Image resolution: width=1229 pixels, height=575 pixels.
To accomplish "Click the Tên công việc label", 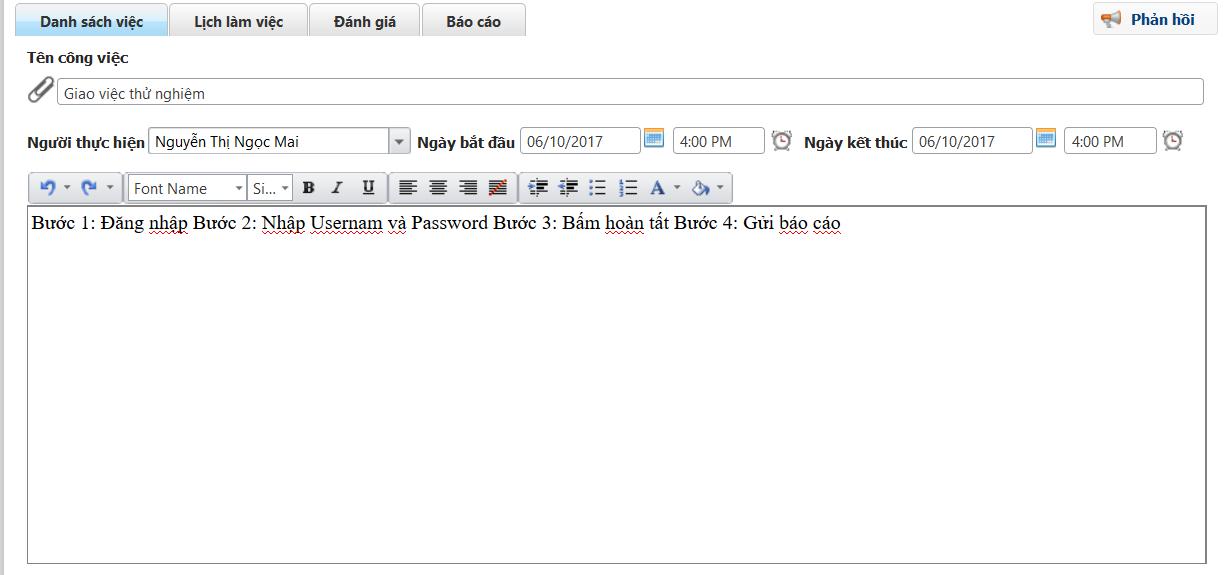I will point(78,58).
